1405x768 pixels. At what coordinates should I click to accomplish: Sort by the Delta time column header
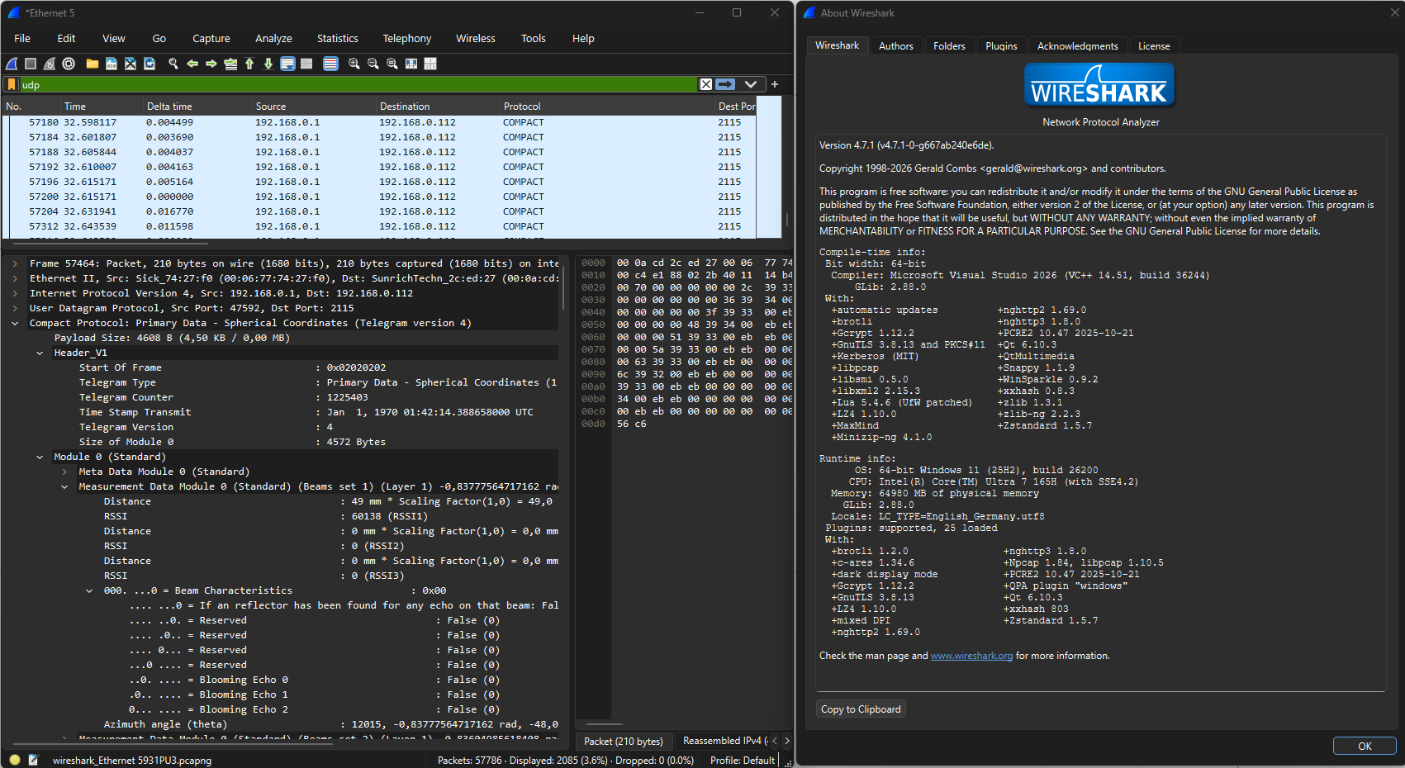tap(196, 106)
